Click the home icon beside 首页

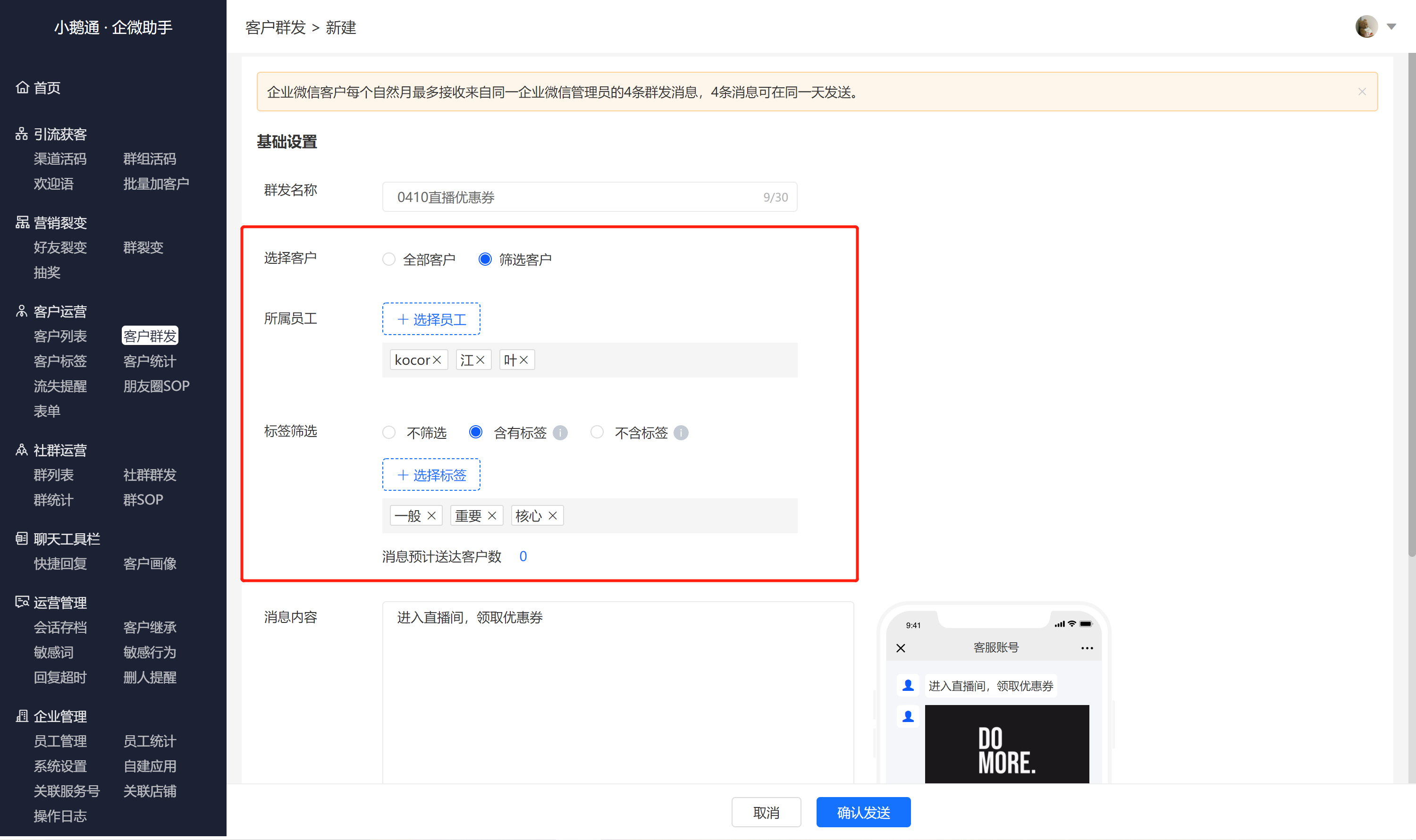tap(22, 88)
